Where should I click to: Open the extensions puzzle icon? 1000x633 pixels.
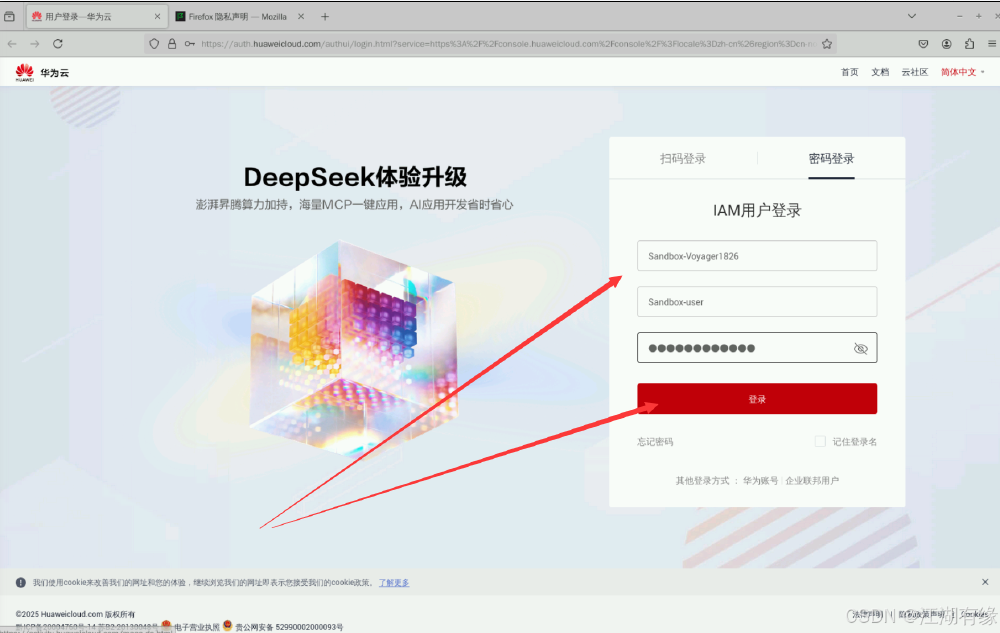(969, 43)
